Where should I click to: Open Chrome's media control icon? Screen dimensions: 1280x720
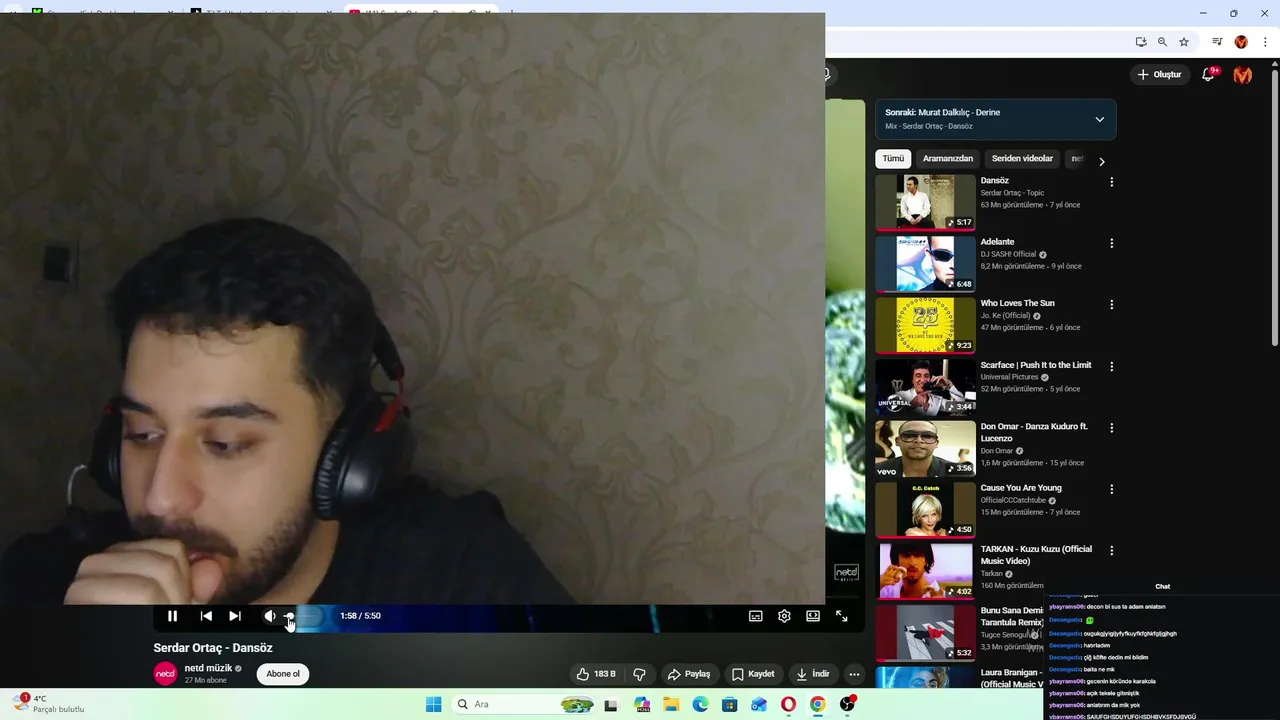point(1217,42)
